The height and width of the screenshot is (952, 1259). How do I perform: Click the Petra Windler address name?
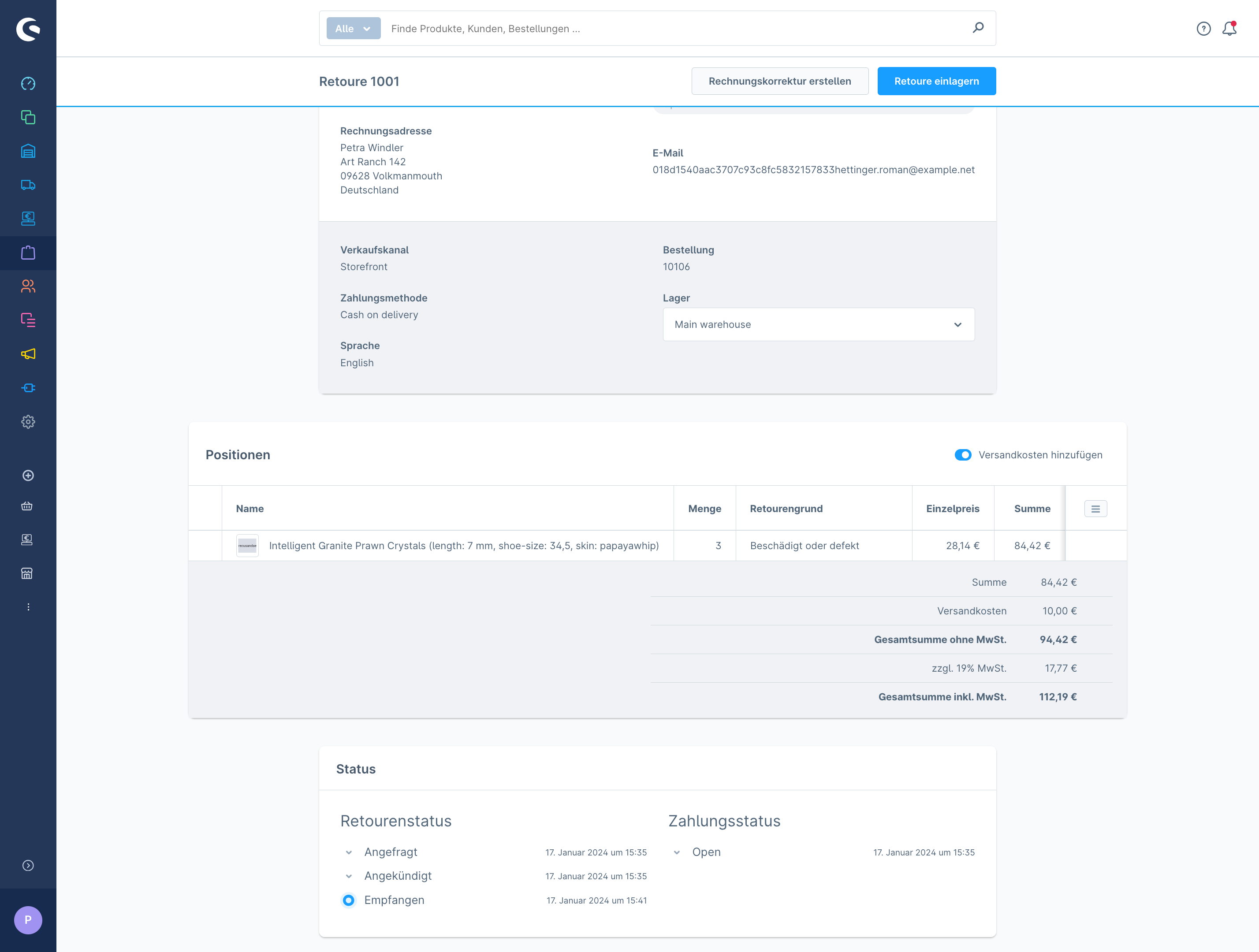tap(372, 148)
